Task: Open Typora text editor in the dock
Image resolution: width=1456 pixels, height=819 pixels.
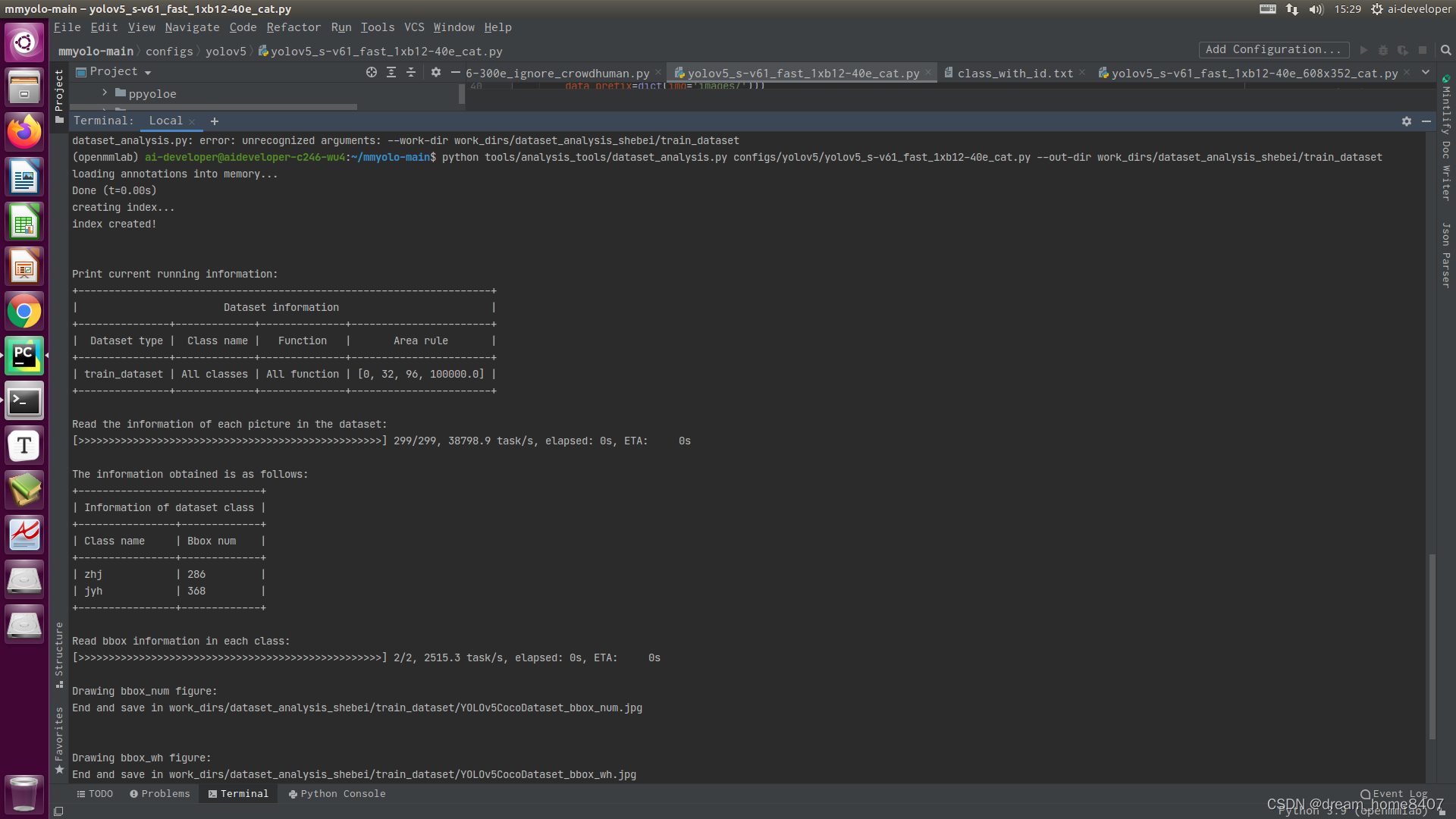Action: coord(24,445)
